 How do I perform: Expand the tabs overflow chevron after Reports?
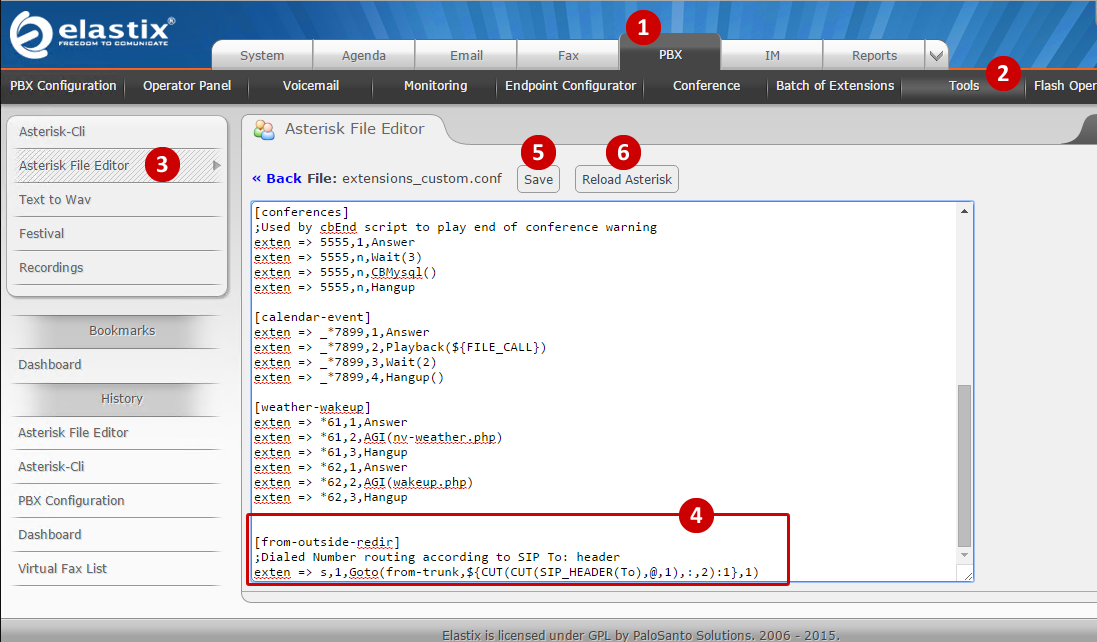(x=936, y=55)
